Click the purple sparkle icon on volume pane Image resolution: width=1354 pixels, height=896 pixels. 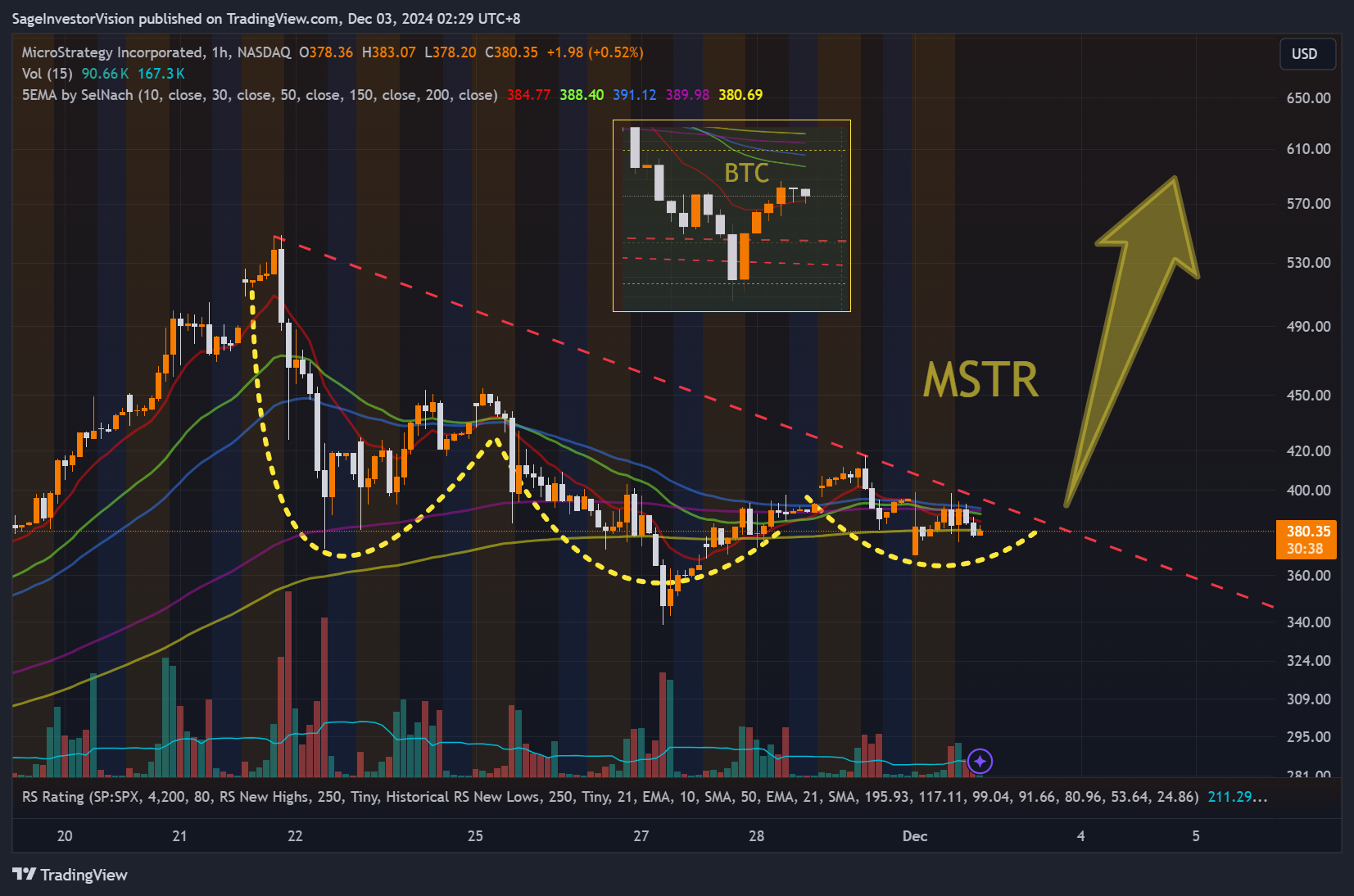pyautogui.click(x=980, y=762)
